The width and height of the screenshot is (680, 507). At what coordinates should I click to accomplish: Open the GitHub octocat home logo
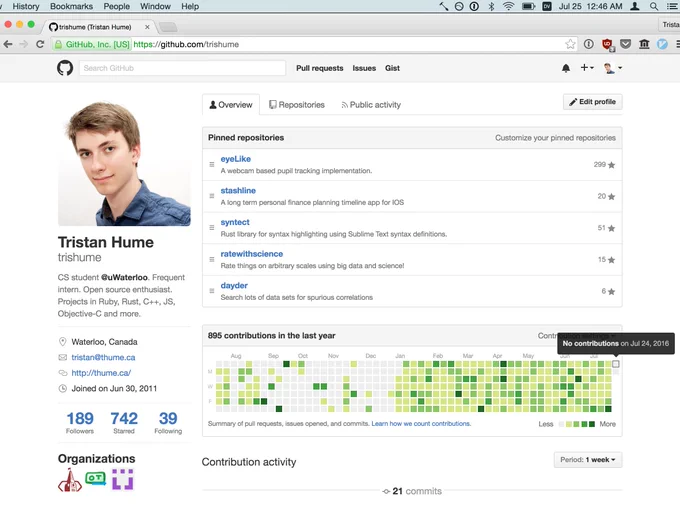pos(65,68)
